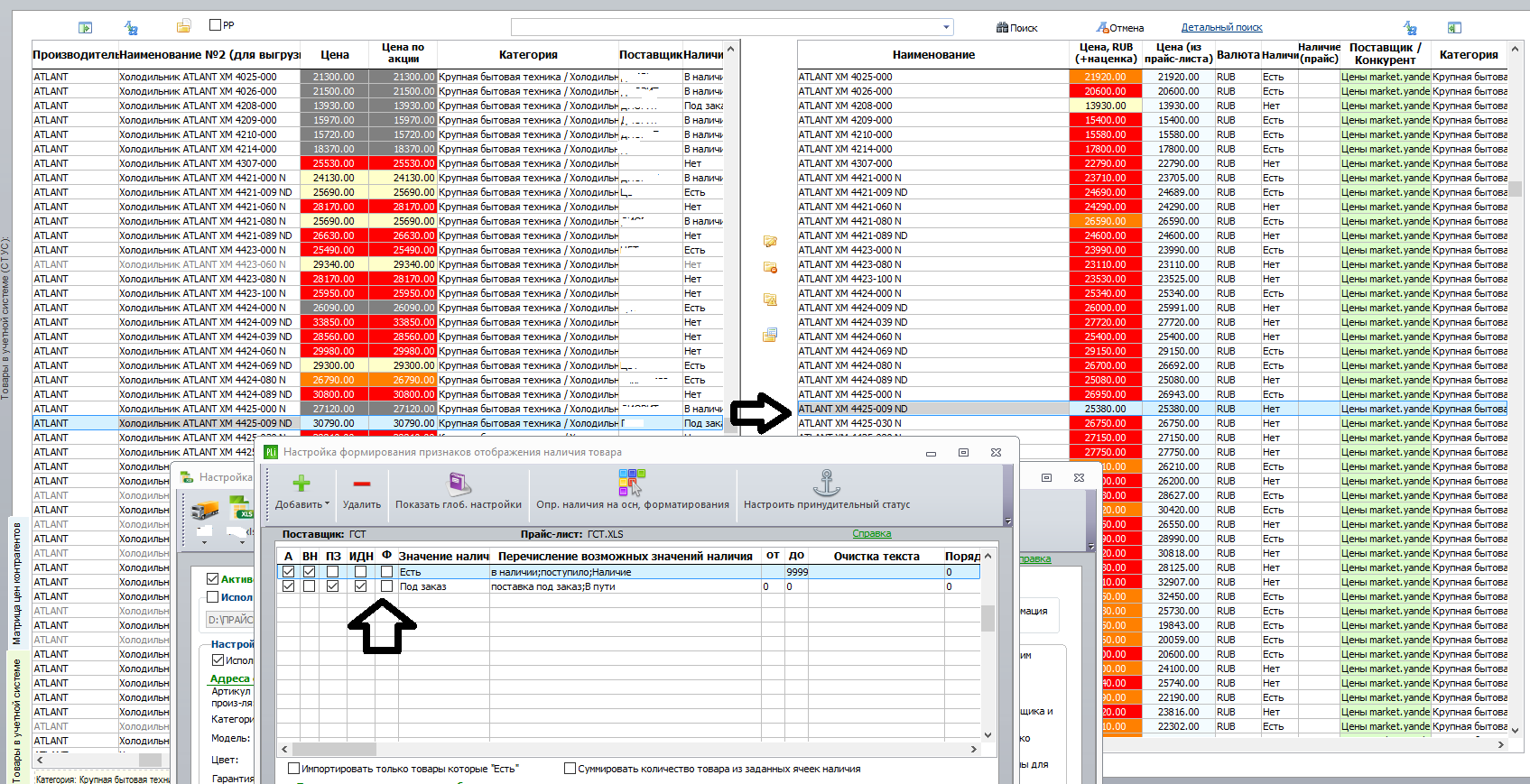Toggle the PP checkbox

(x=215, y=25)
